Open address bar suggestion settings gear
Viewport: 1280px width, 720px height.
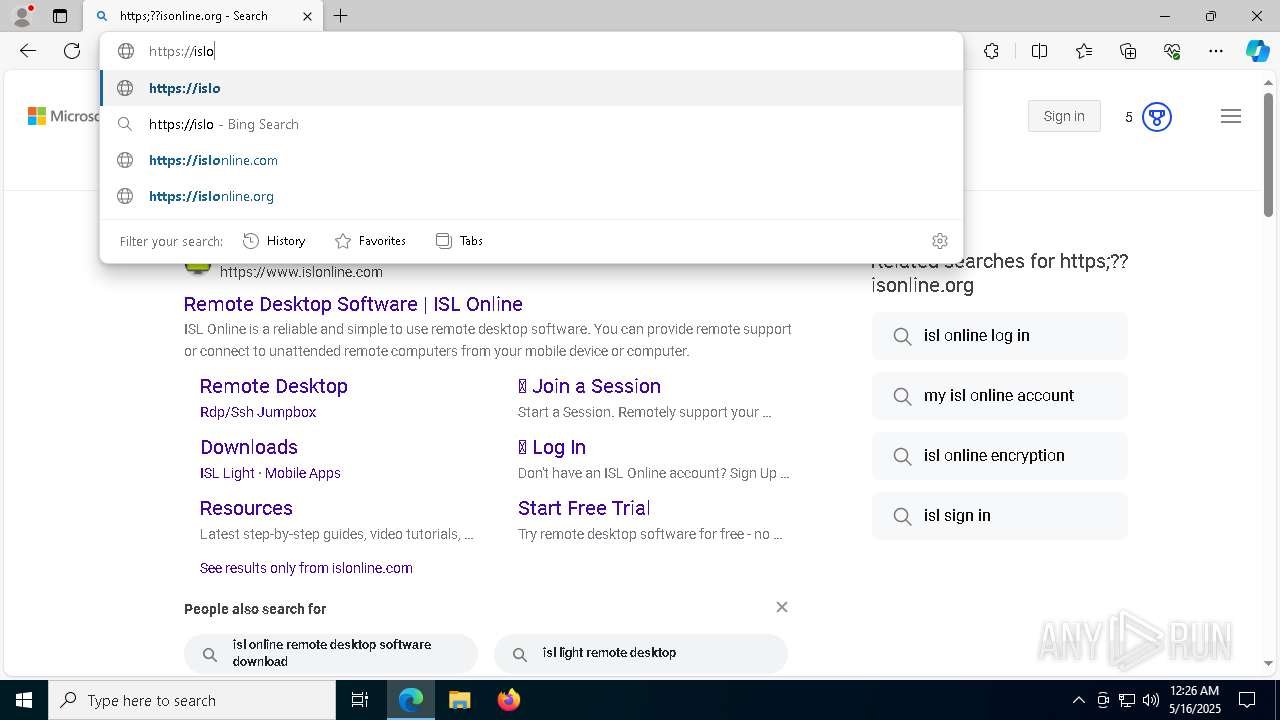(939, 241)
